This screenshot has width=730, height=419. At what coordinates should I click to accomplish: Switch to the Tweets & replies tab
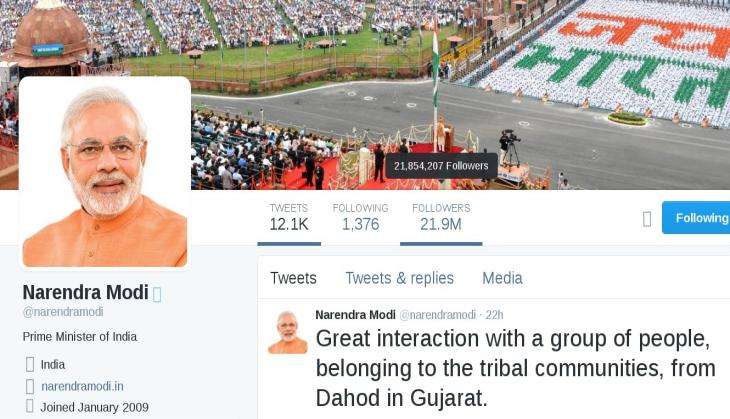[x=399, y=278]
